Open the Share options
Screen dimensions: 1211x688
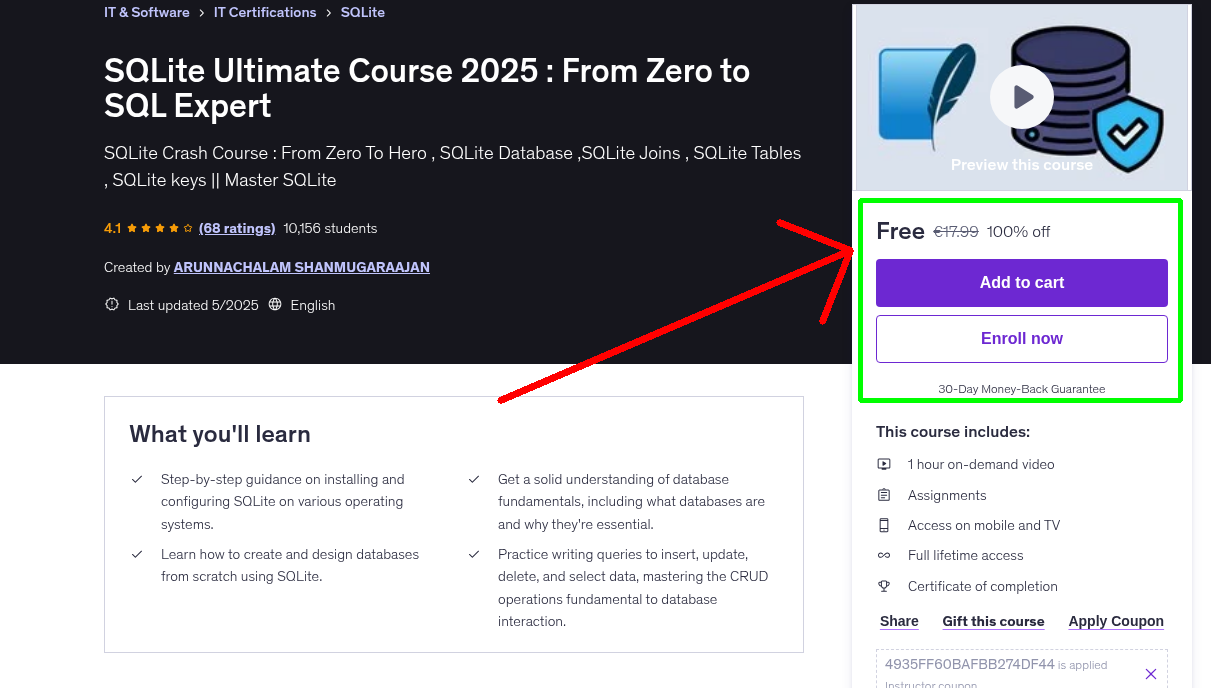898,621
